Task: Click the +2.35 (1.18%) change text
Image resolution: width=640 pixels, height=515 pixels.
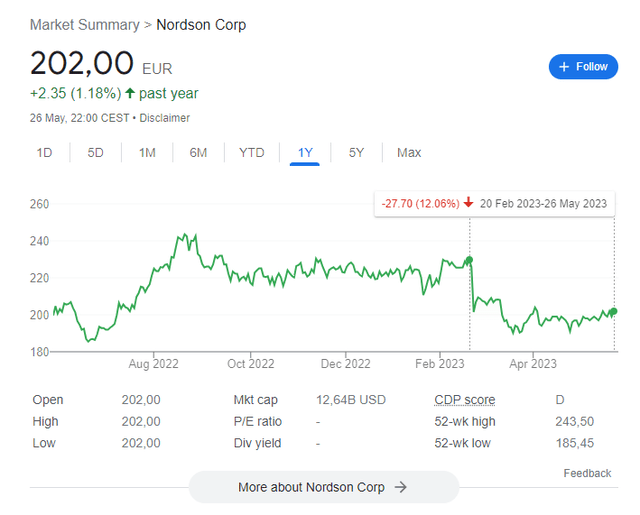Action: [x=76, y=93]
